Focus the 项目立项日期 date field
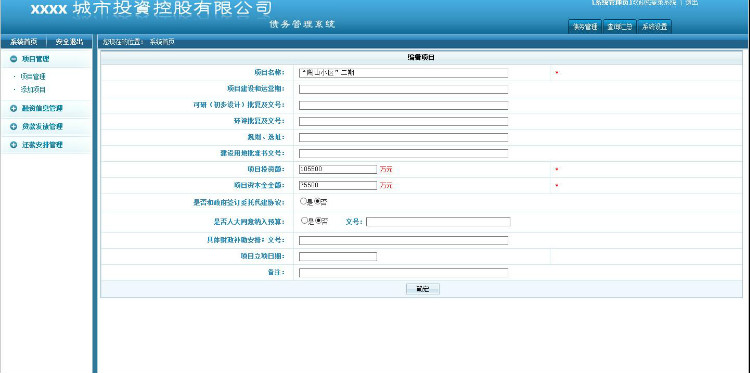750x373 pixels. (338, 256)
